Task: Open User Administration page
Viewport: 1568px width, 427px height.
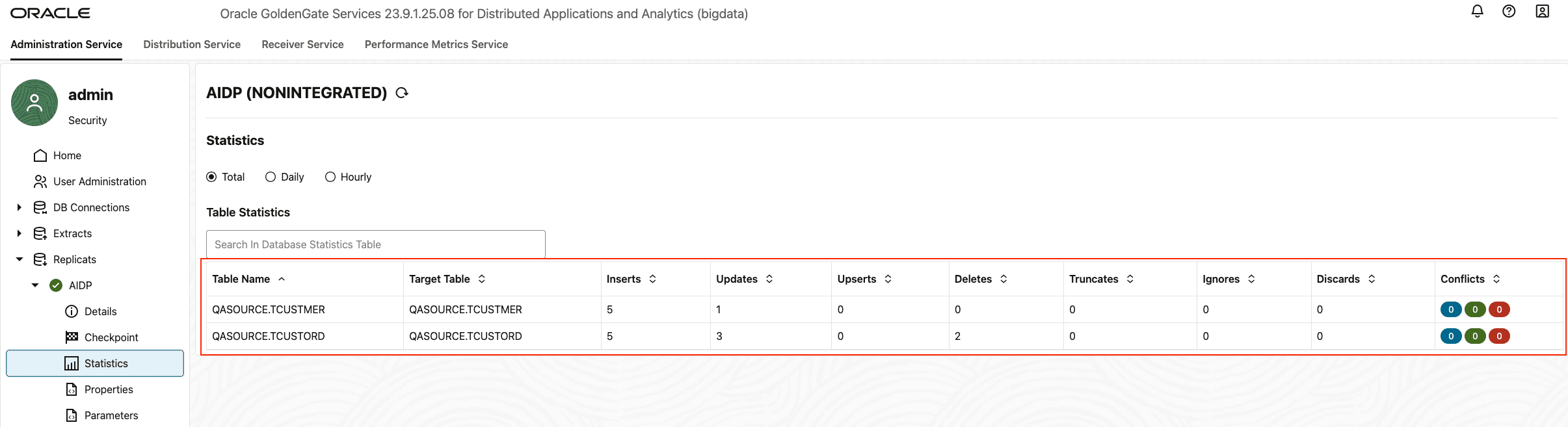Action: point(100,181)
